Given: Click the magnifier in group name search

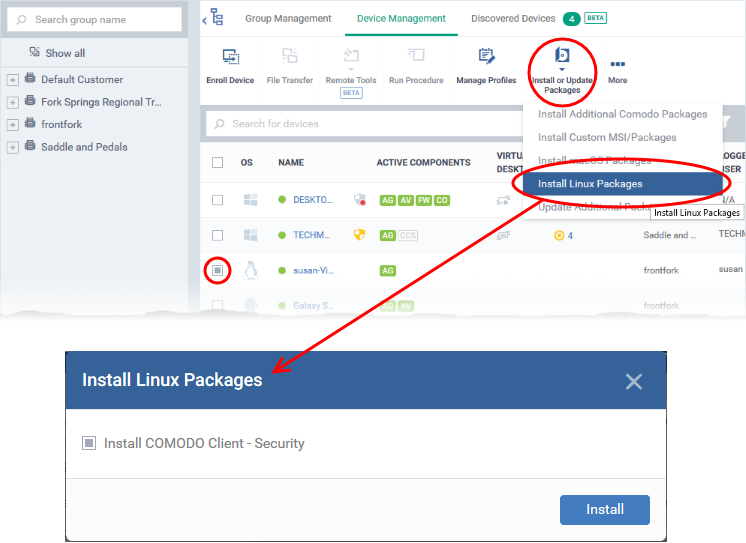Looking at the screenshot, I should click(x=21, y=20).
